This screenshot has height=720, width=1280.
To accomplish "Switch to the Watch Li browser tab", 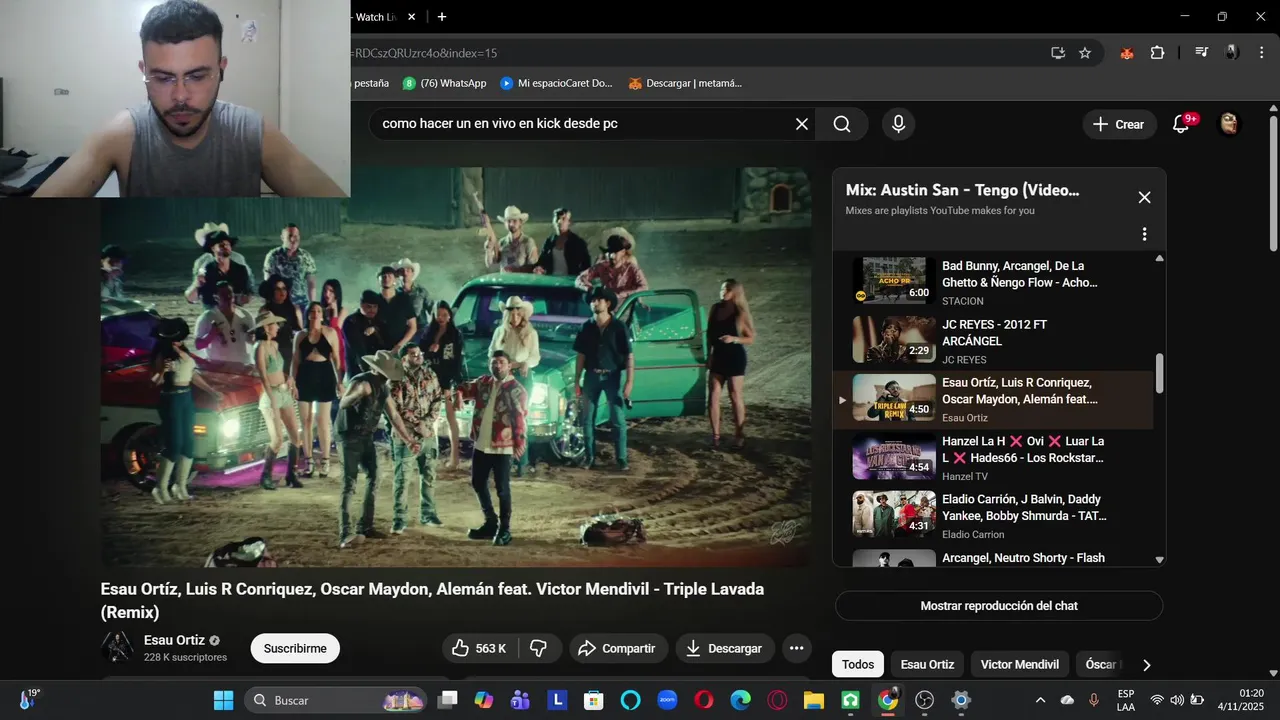I will pyautogui.click(x=378, y=17).
